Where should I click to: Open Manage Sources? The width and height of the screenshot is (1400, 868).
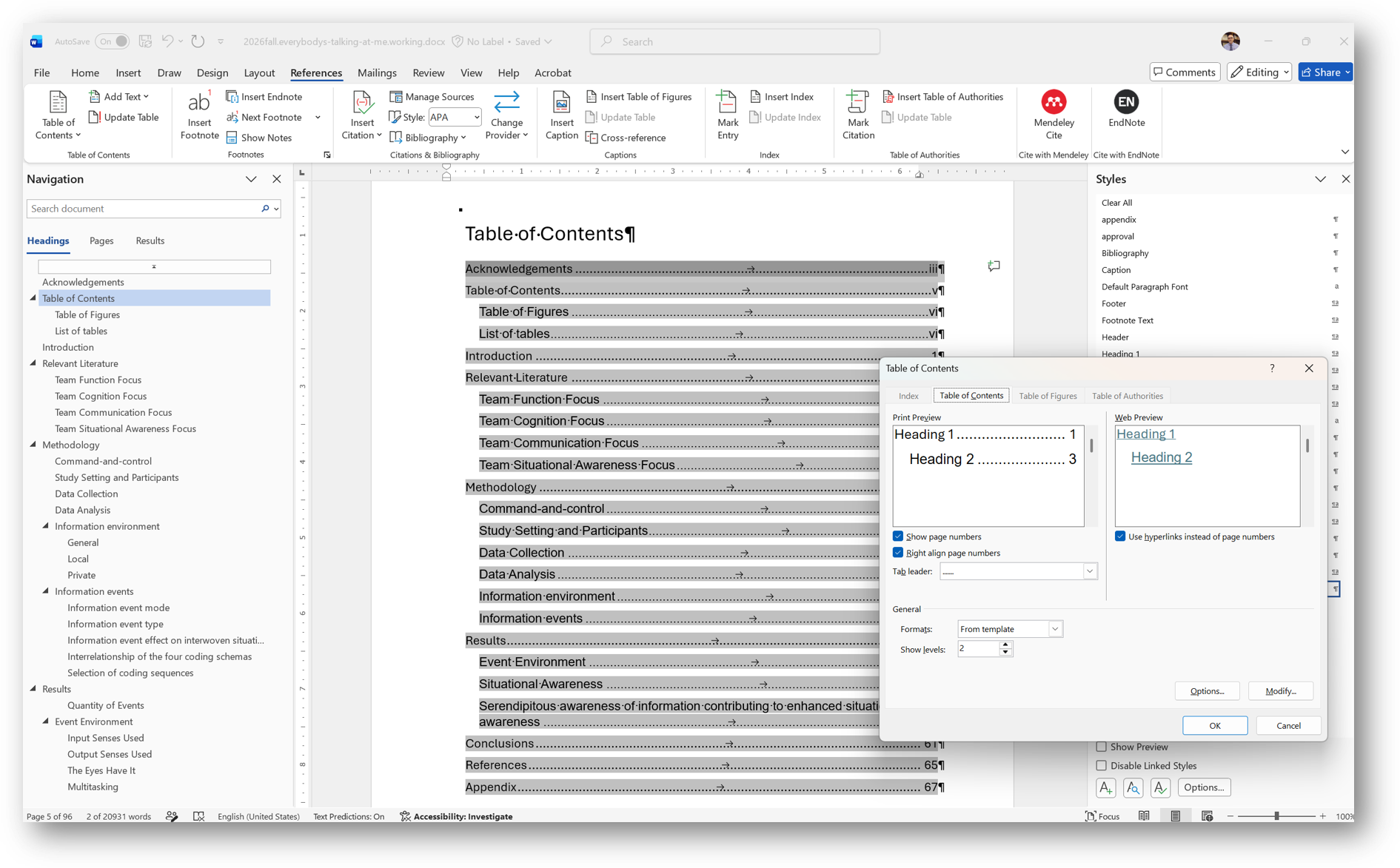tap(432, 96)
